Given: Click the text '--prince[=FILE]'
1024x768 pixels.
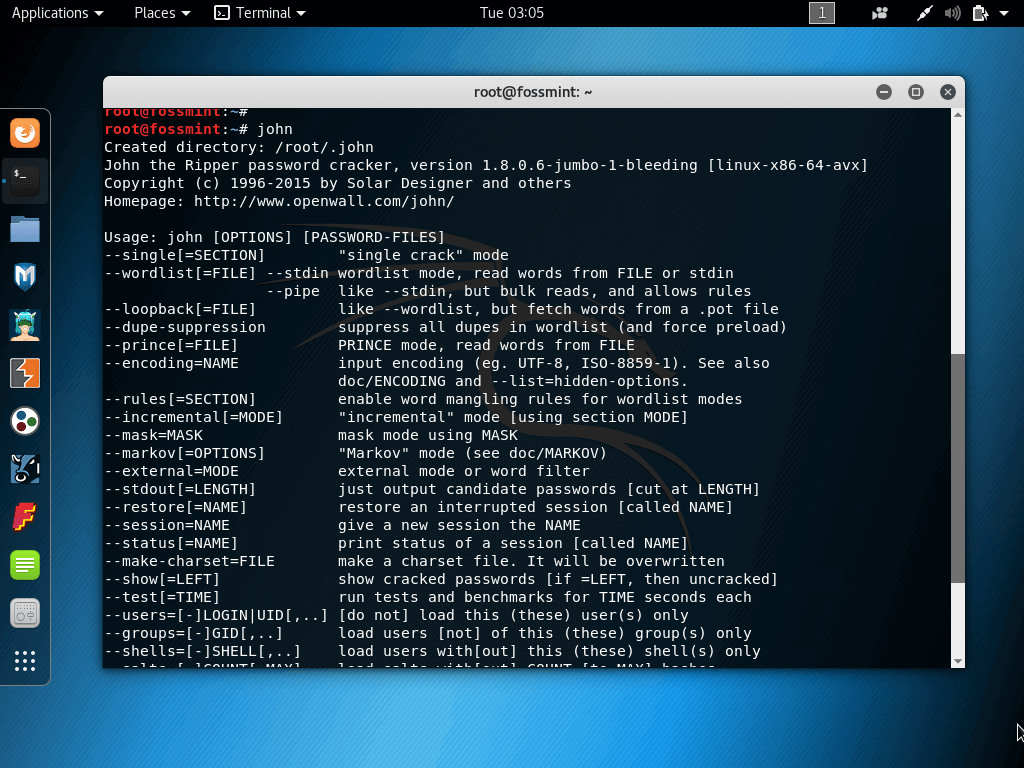Looking at the screenshot, I should pos(170,345).
